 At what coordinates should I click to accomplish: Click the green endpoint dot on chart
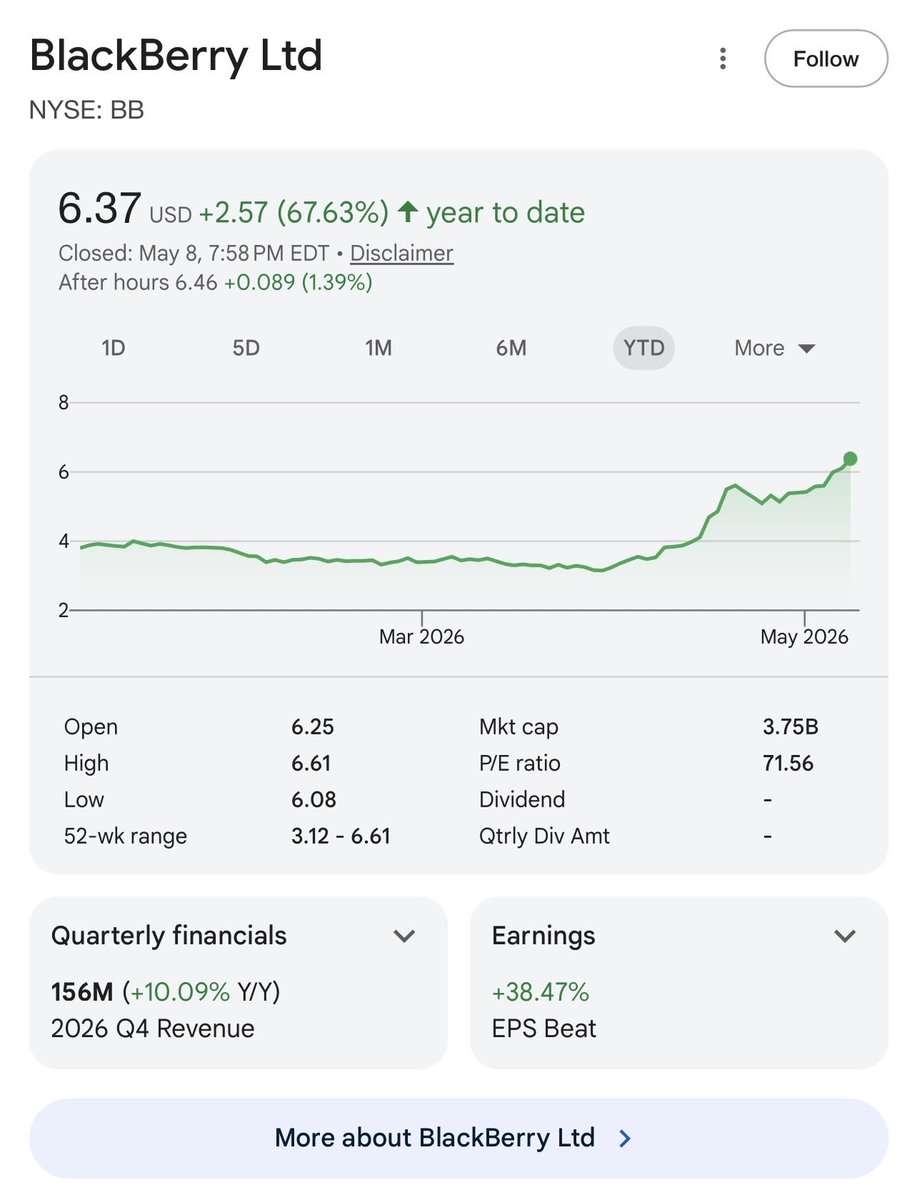[850, 459]
